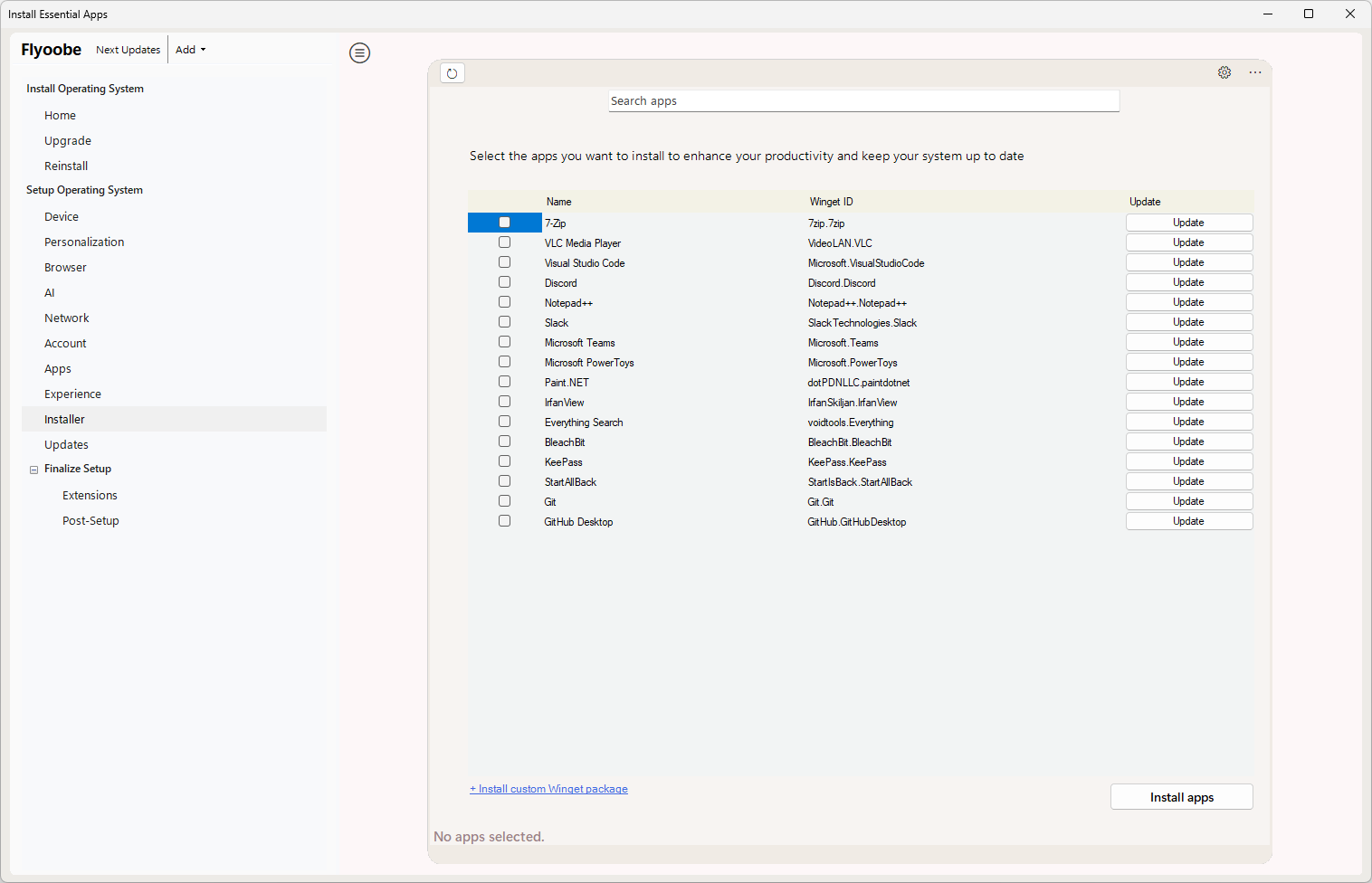Sort by the Winget ID column header
Screen dimensions: 1372x883
coord(831,202)
